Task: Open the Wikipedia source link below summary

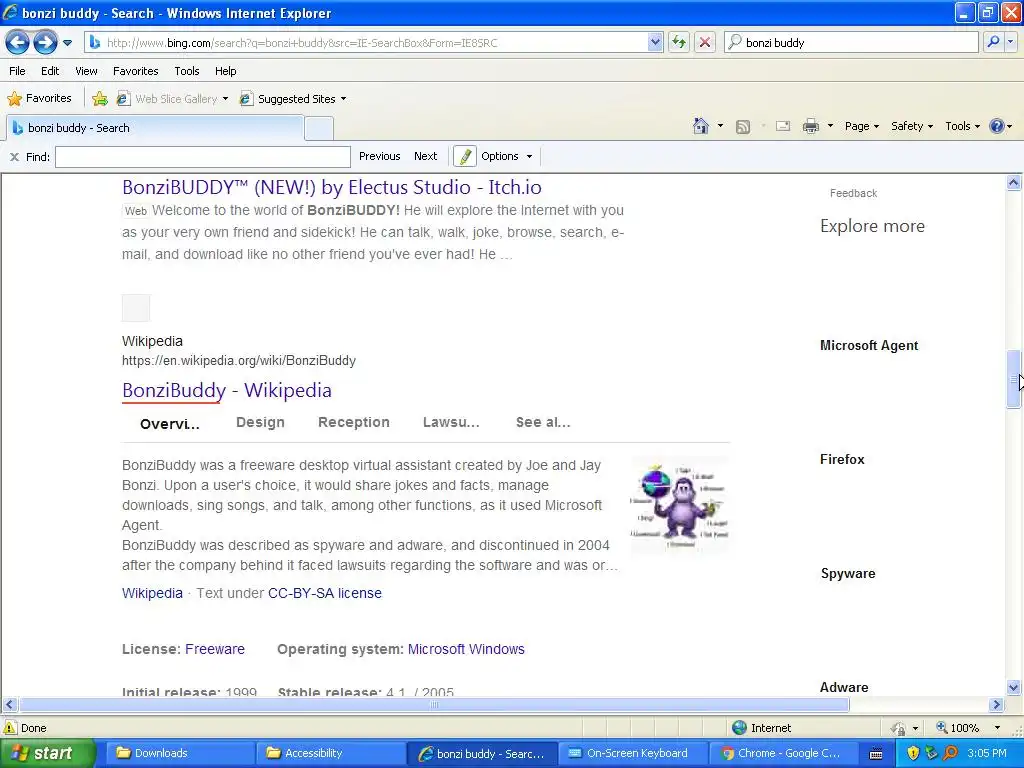Action: click(x=152, y=593)
